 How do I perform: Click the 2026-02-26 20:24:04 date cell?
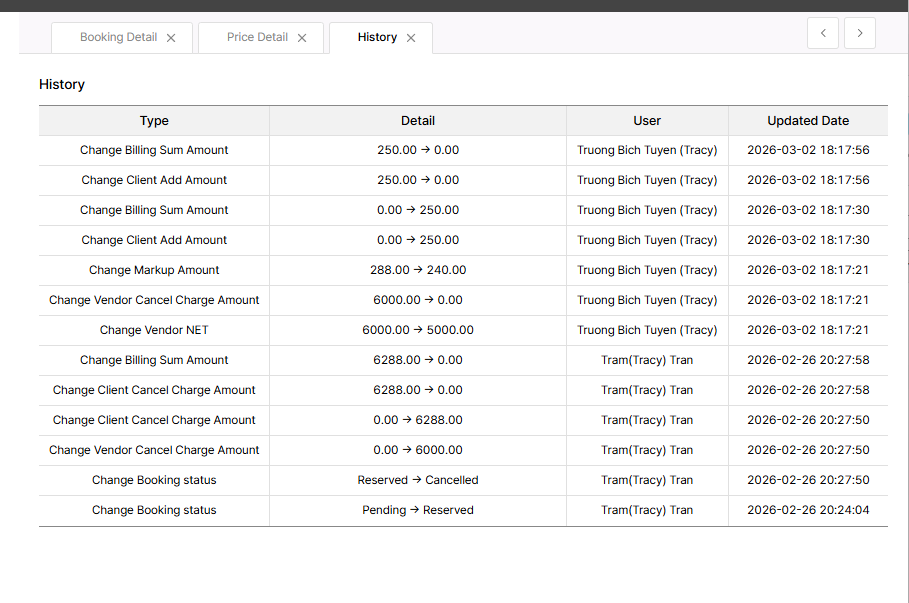[808, 510]
